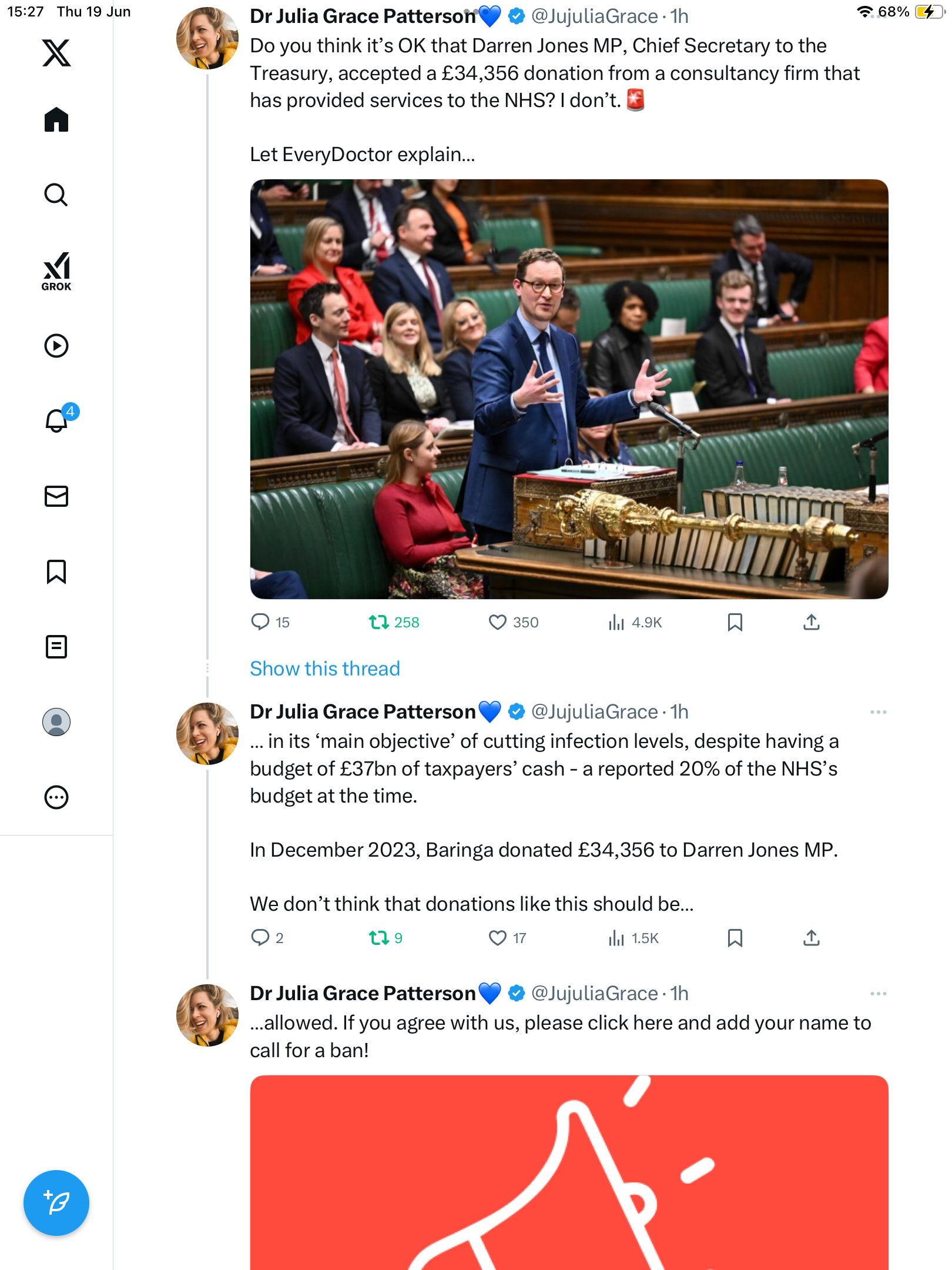This screenshot has width=952, height=1270.
Task: Open the Bookmarks sidebar icon
Action: pos(56,571)
